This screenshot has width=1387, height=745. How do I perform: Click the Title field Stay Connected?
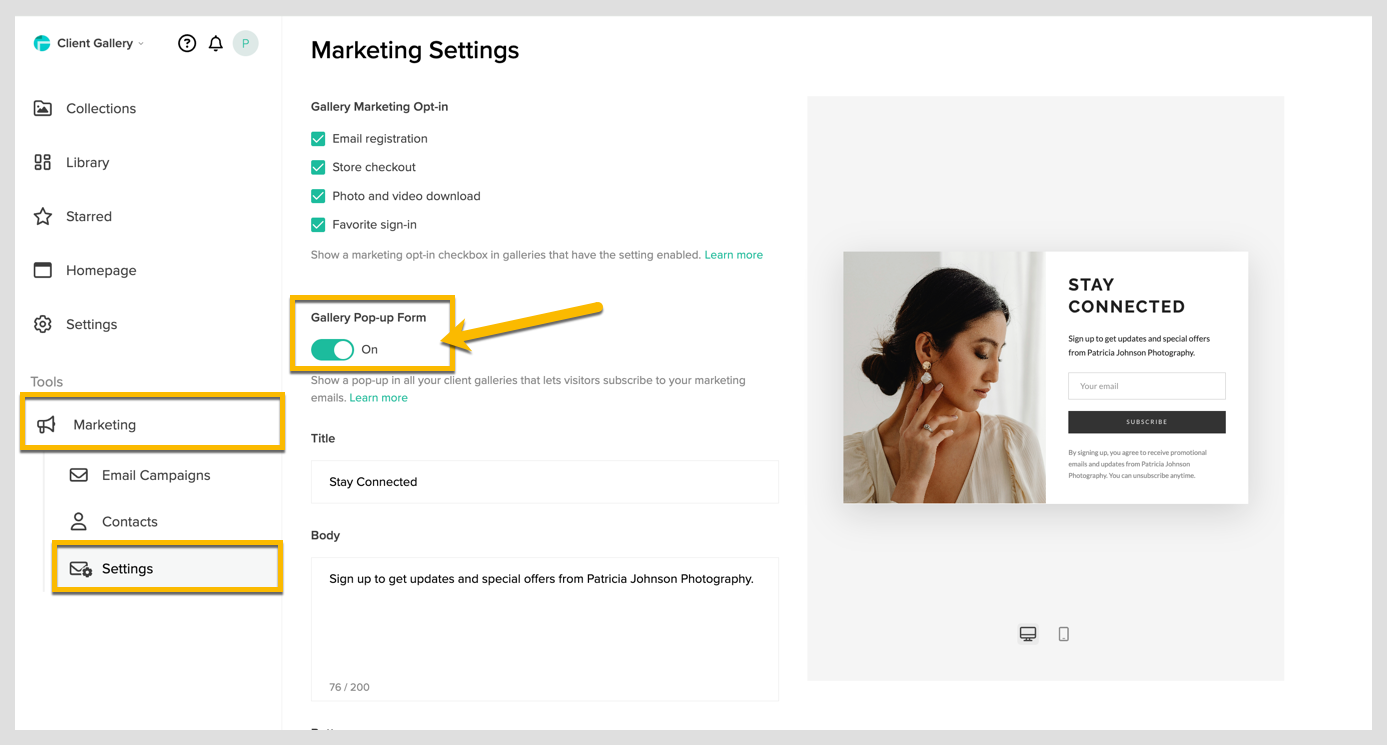tap(545, 482)
